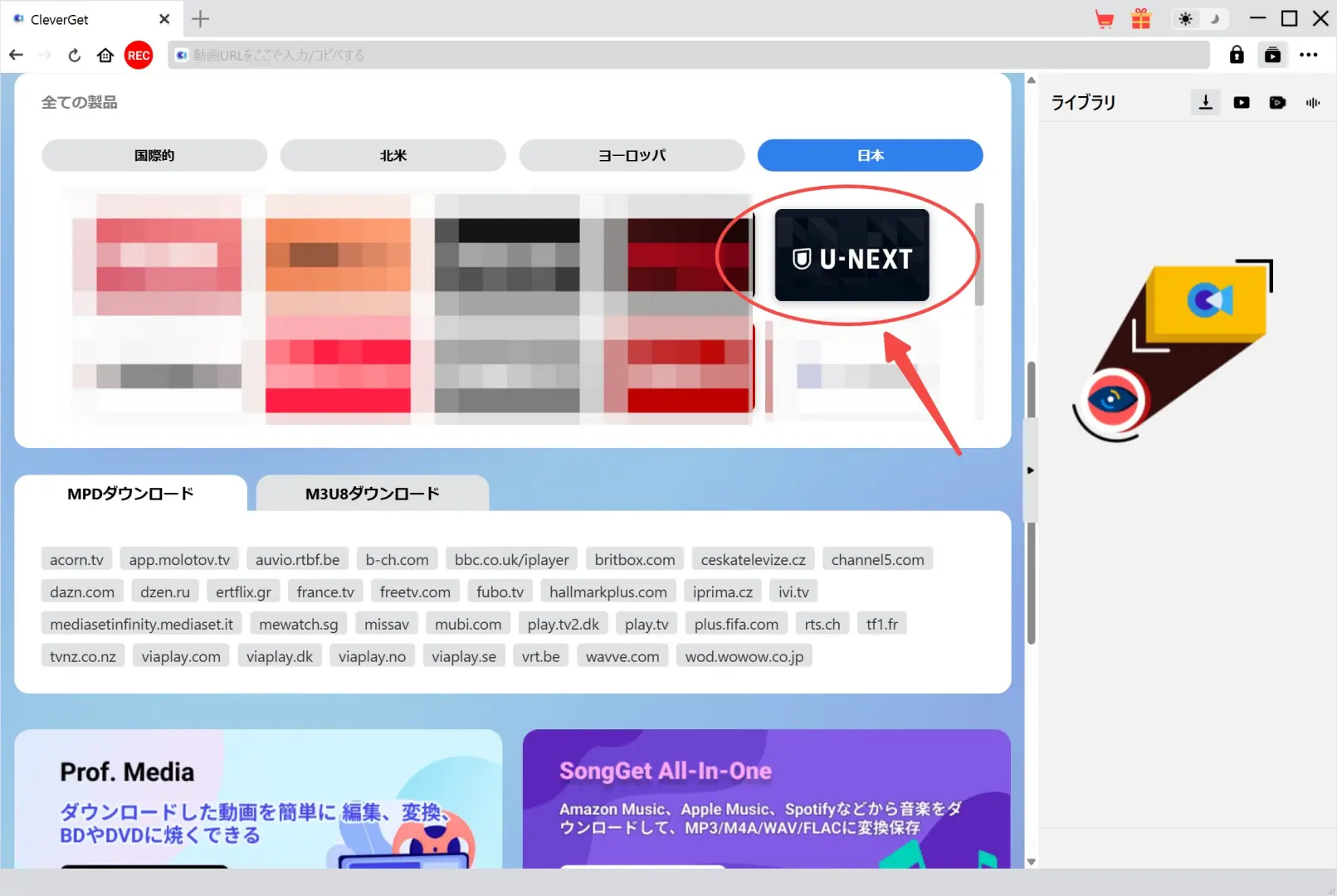The width and height of the screenshot is (1337, 896).
Task: Show audio files in library
Action: click(1313, 103)
